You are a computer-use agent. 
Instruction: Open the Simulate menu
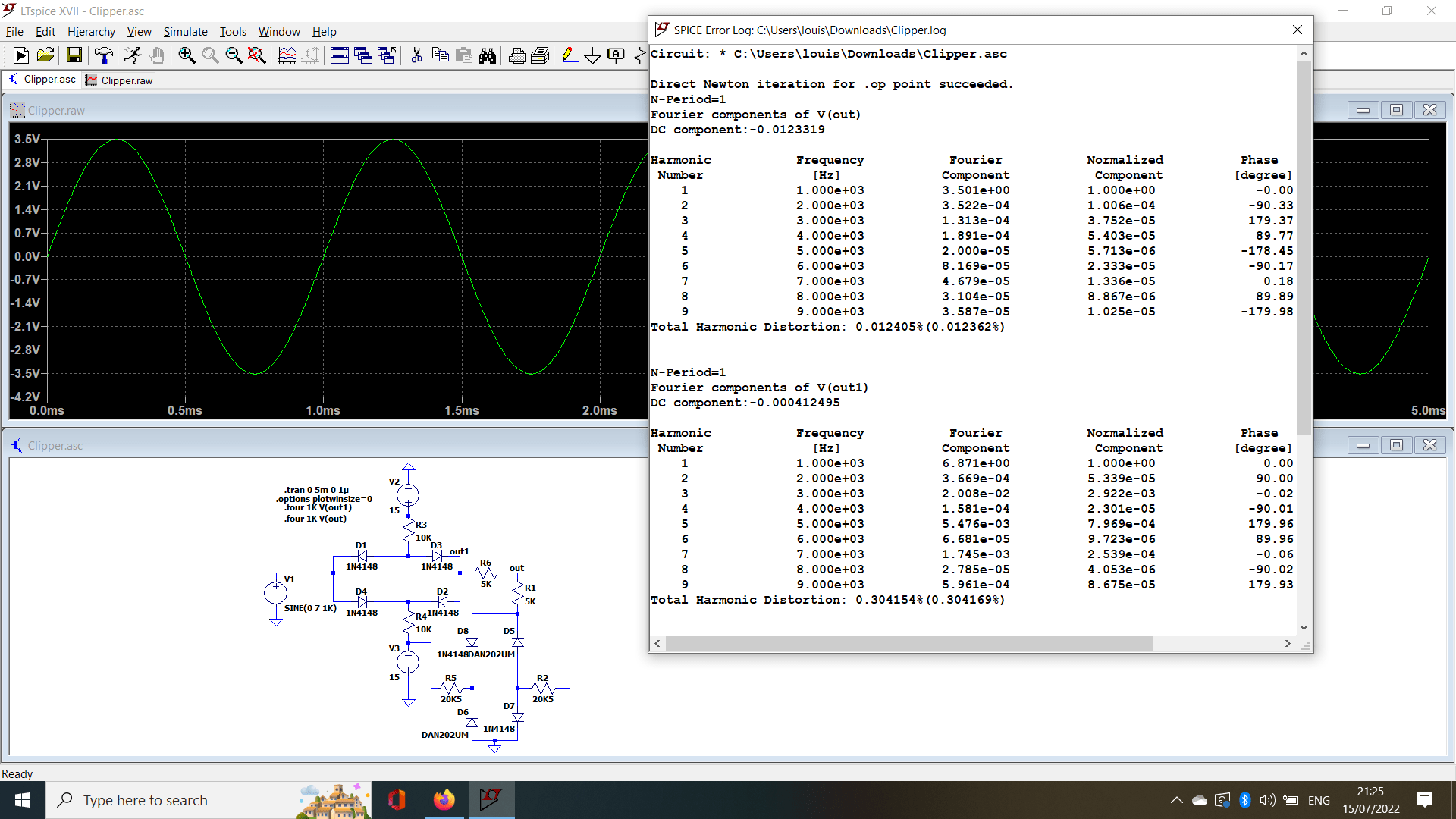(185, 31)
